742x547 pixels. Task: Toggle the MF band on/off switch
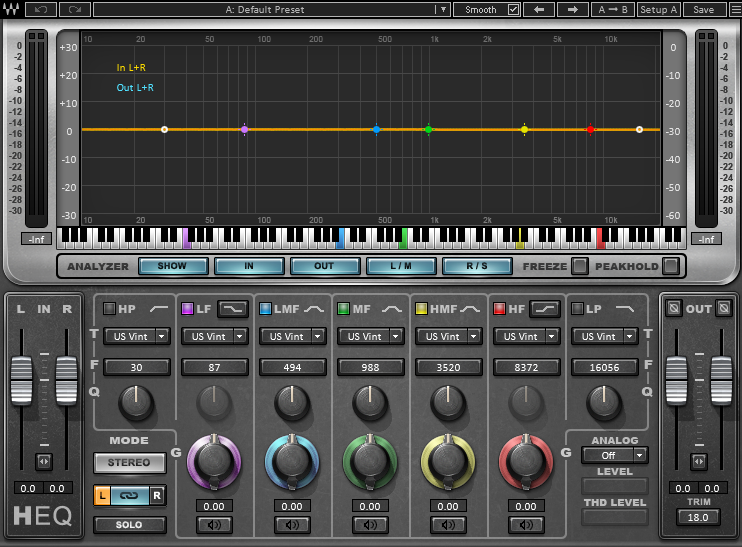click(x=343, y=309)
